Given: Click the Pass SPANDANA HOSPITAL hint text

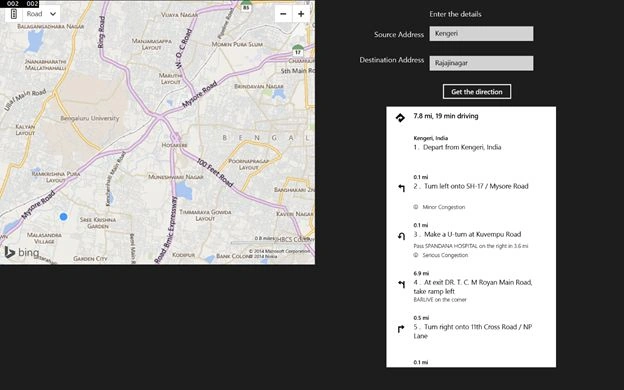Looking at the screenshot, I should pyautogui.click(x=471, y=246).
